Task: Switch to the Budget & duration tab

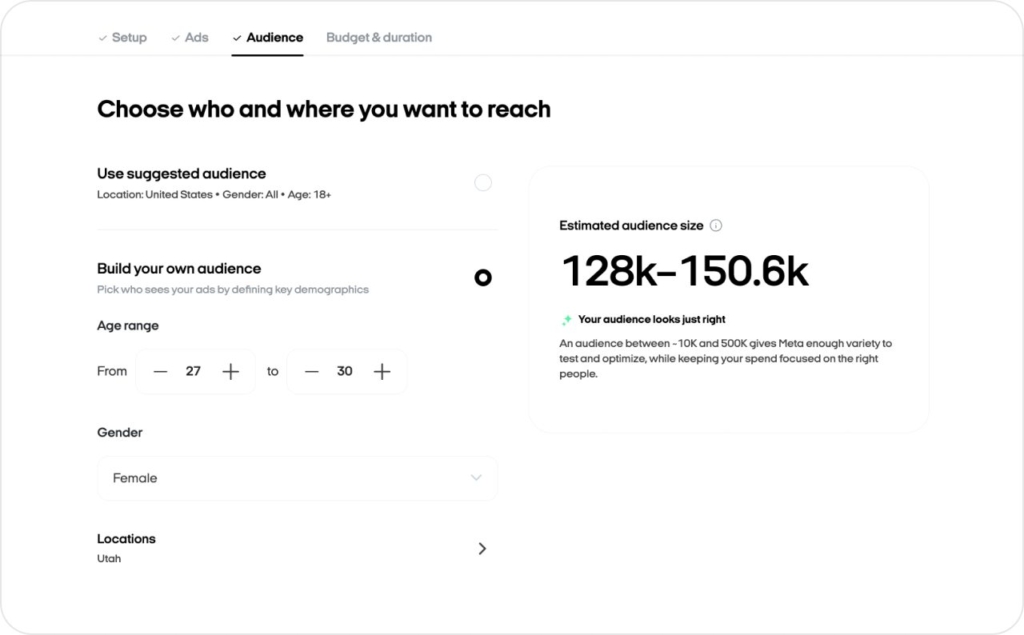Action: click(379, 37)
